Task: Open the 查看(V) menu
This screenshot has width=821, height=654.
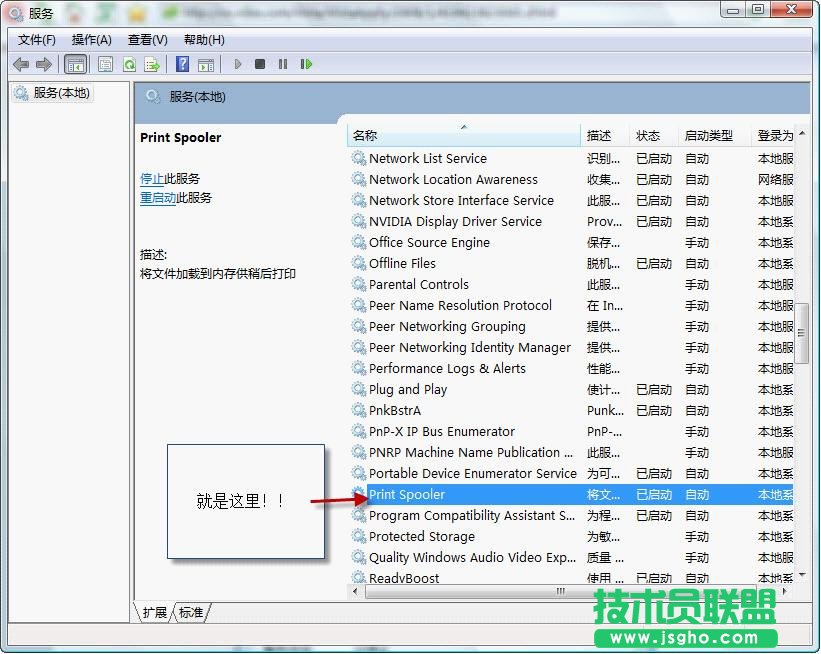Action: click(146, 39)
